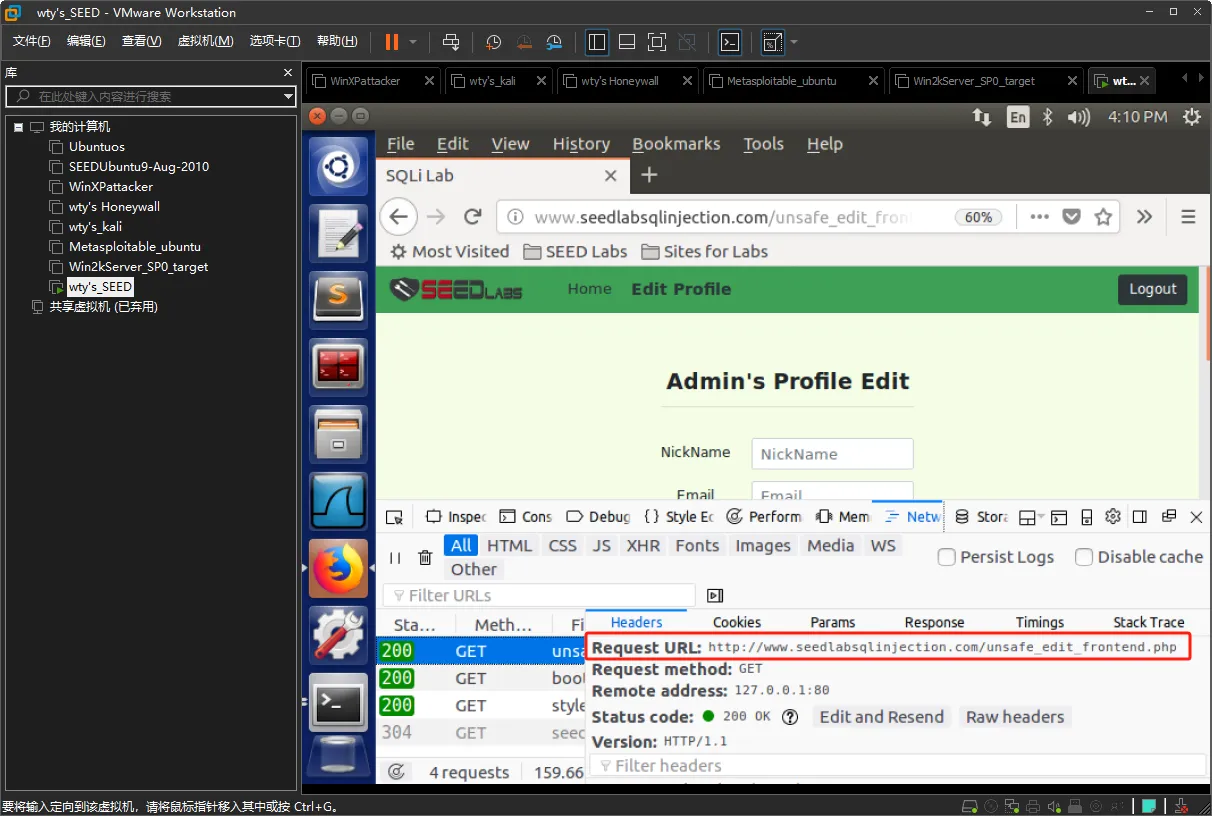Select SEEDUbuntu9-Aug-2010 in the library
This screenshot has width=1212, height=816.
tap(139, 167)
